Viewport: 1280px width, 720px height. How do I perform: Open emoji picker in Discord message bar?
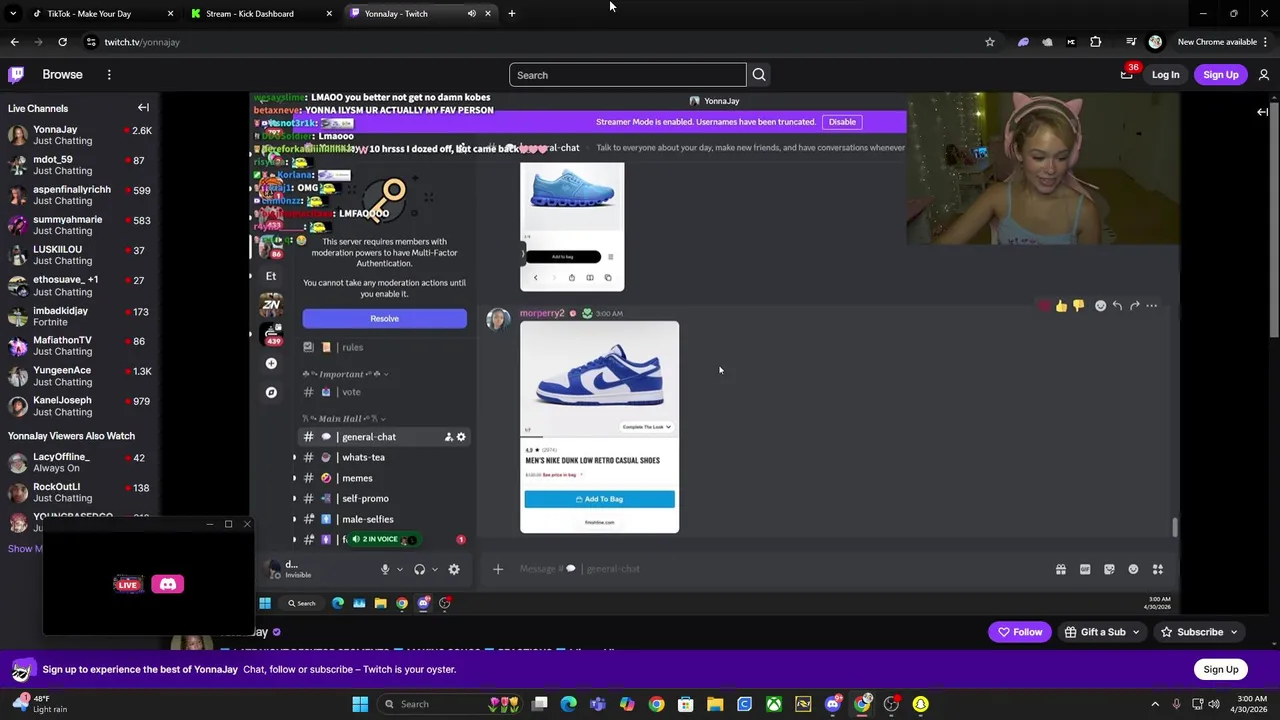1133,569
